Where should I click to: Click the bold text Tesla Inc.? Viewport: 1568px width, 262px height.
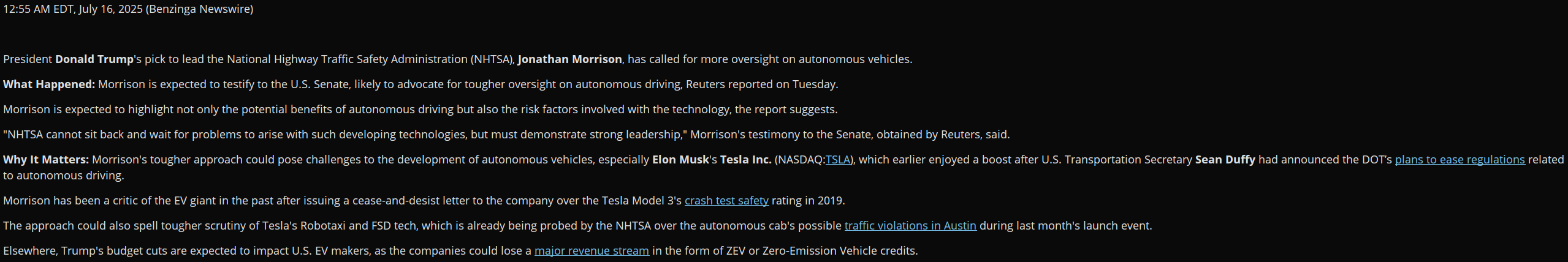745,160
